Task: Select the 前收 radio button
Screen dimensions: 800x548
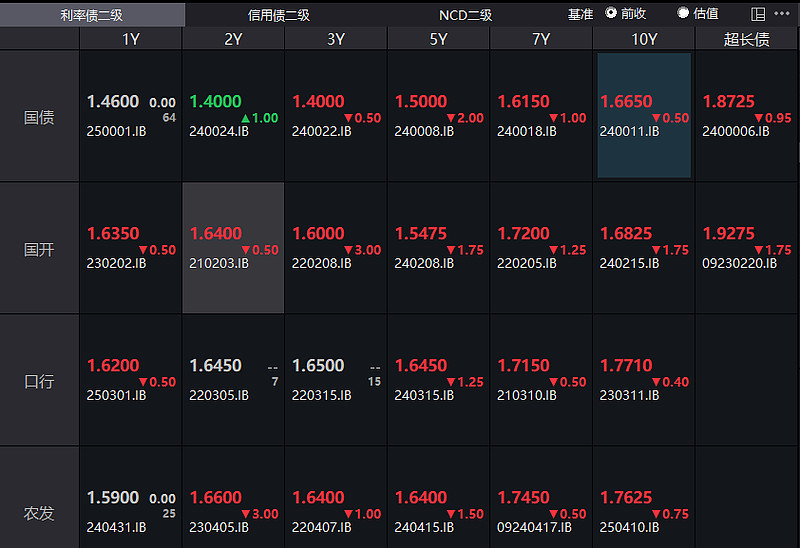Action: click(x=611, y=14)
